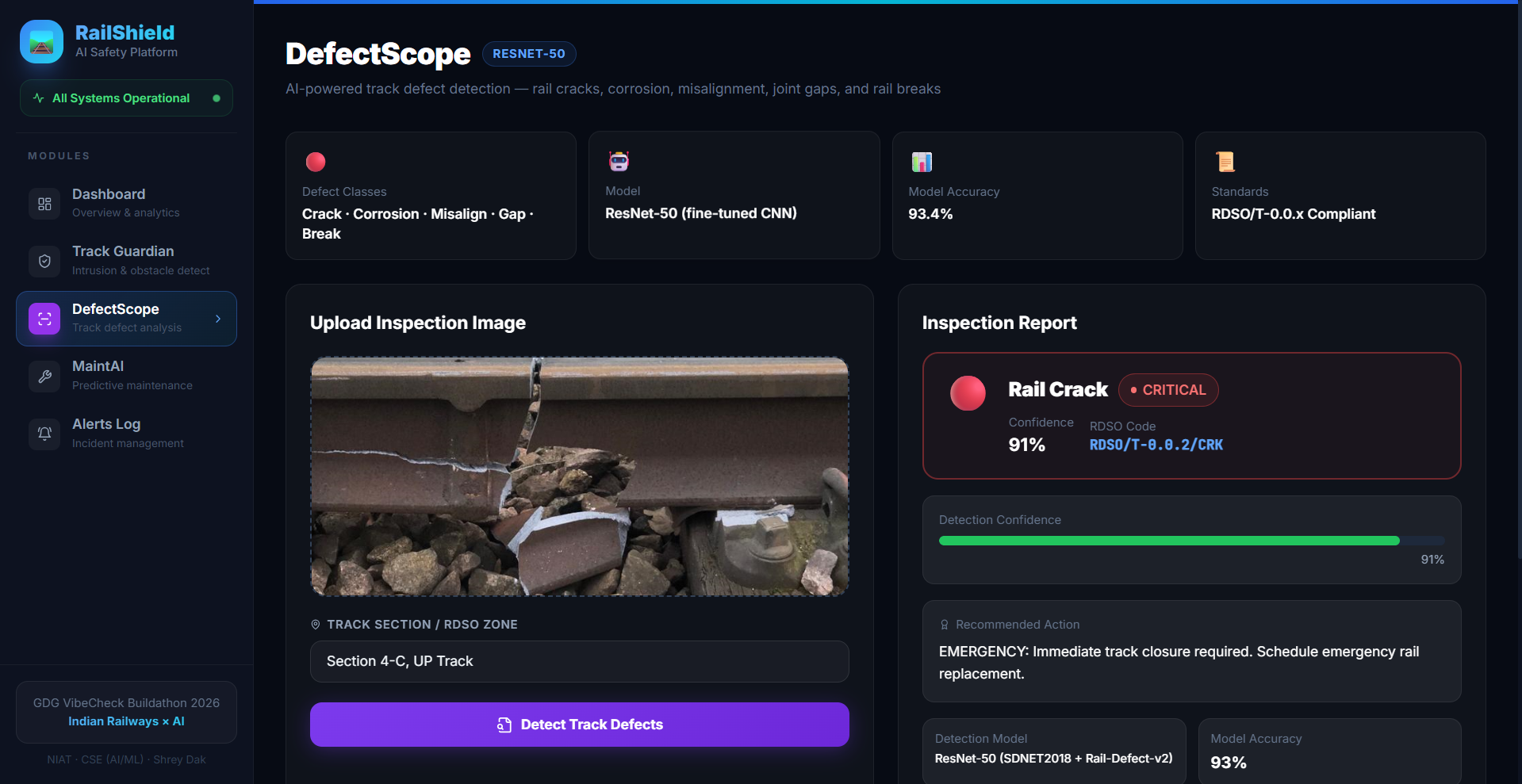The image size is (1522, 784).
Task: Click the robot icon in Model card
Action: [619, 162]
